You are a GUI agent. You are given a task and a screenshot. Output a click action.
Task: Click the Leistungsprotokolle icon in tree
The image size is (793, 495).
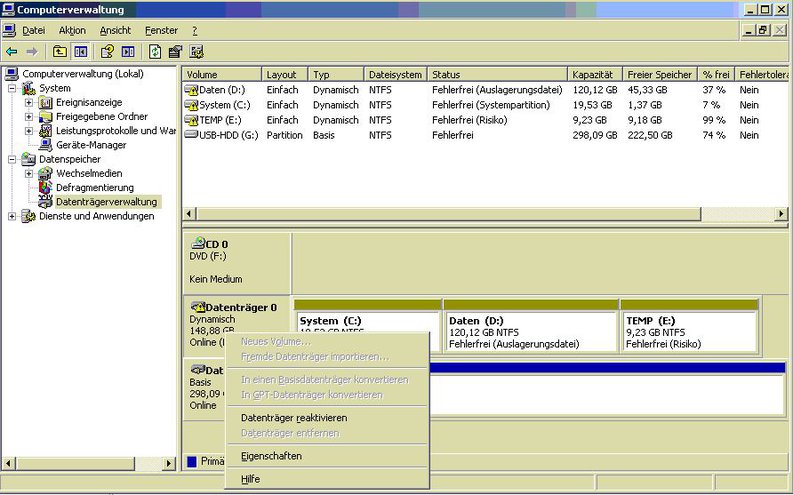pos(46,131)
